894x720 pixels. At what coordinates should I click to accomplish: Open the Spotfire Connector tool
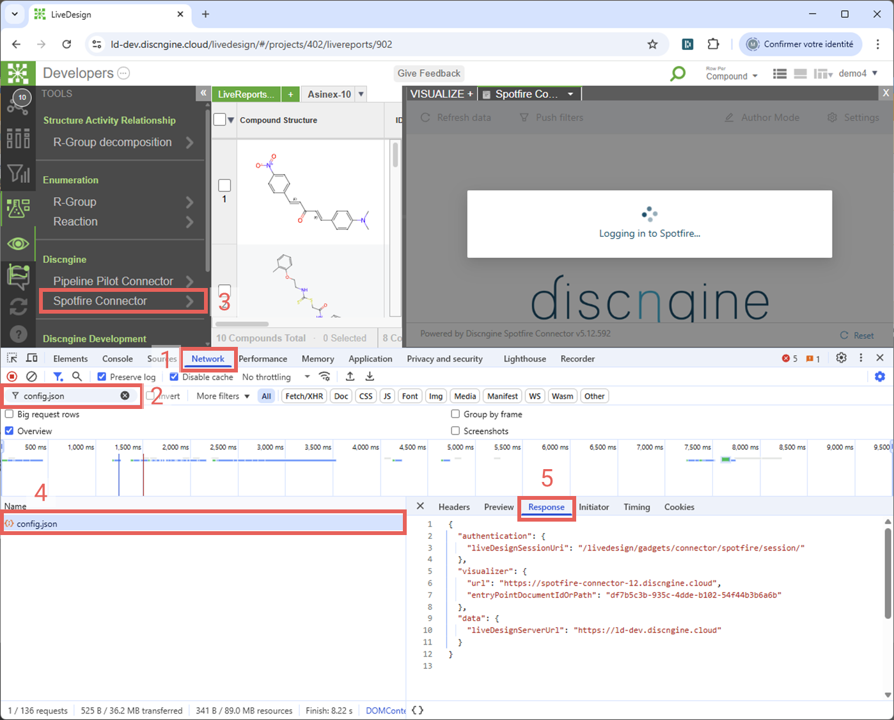124,301
